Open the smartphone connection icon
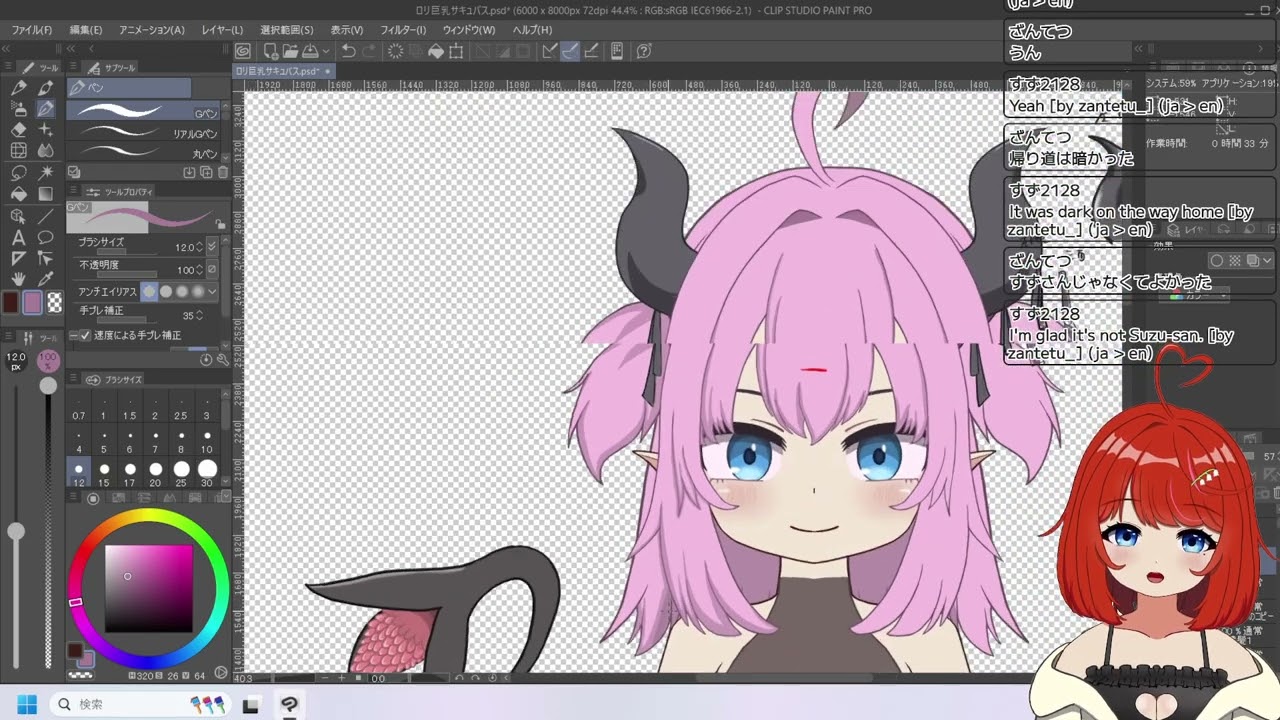The height and width of the screenshot is (720, 1280). tap(617, 51)
